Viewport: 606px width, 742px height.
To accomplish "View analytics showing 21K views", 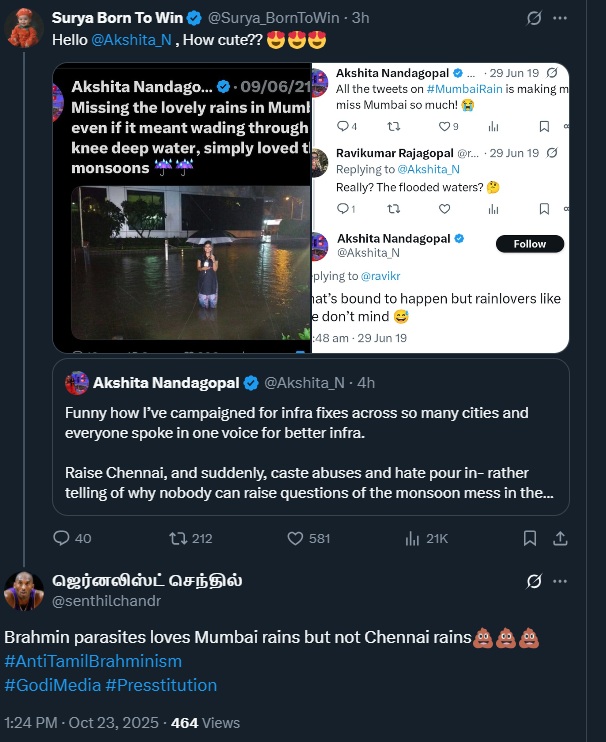I will [412, 538].
